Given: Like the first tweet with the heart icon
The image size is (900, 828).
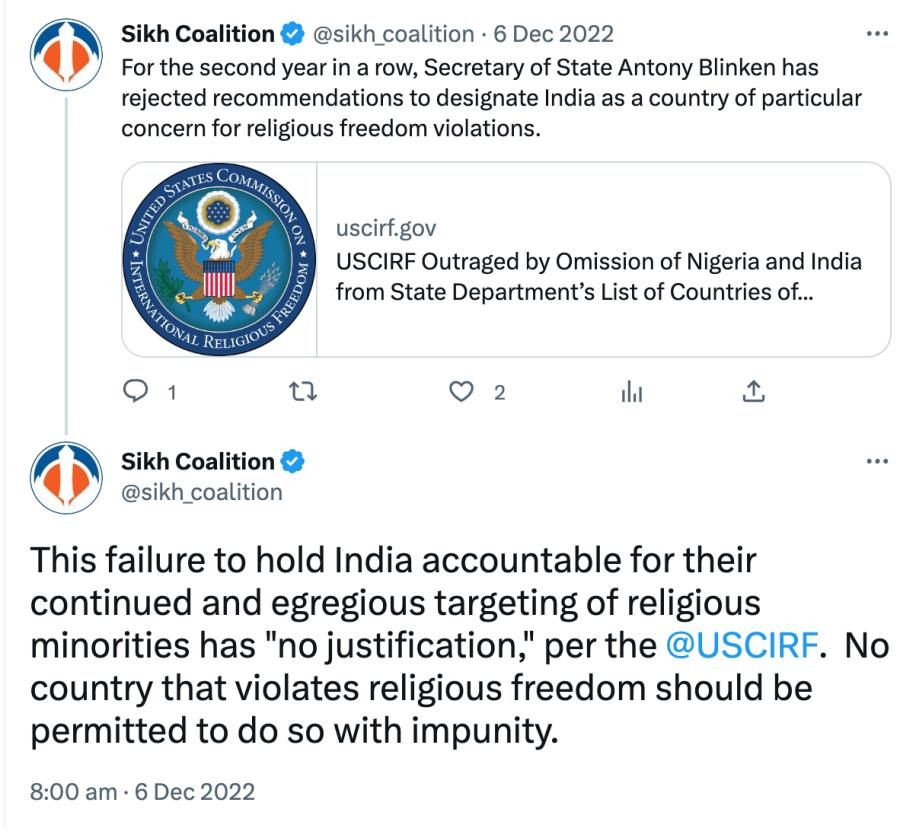Looking at the screenshot, I should (x=461, y=392).
